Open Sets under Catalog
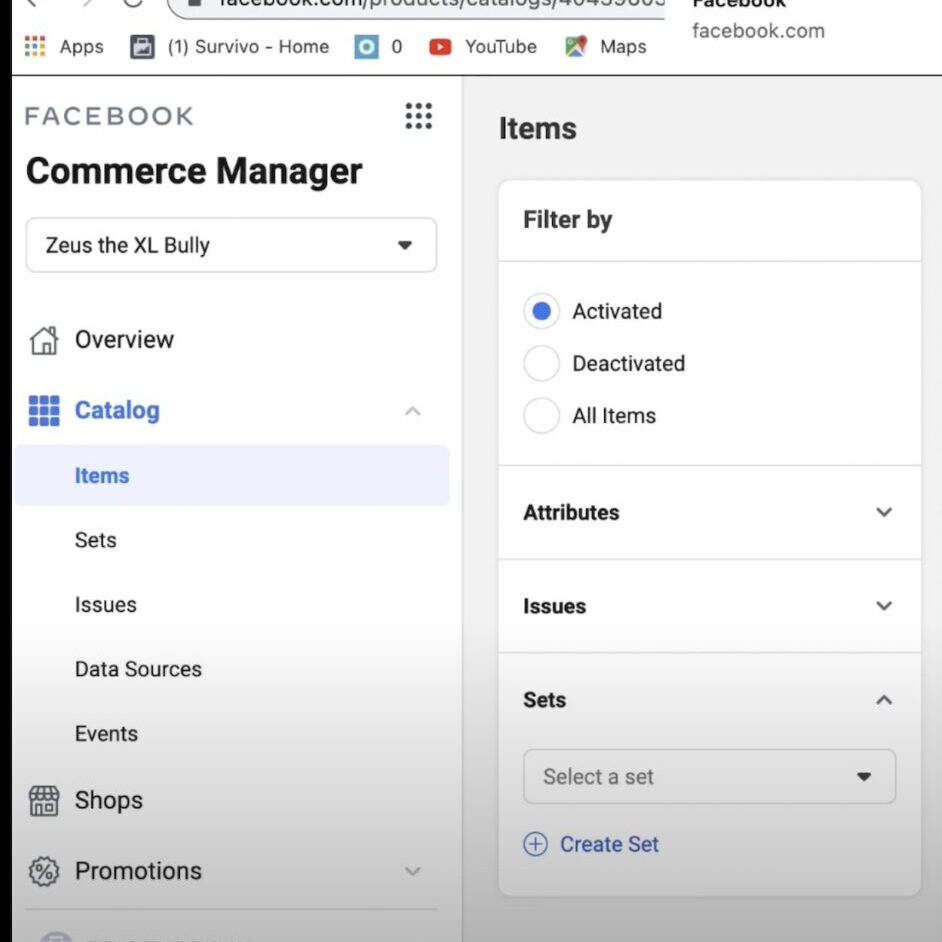Viewport: 942px width, 942px height. coord(96,540)
